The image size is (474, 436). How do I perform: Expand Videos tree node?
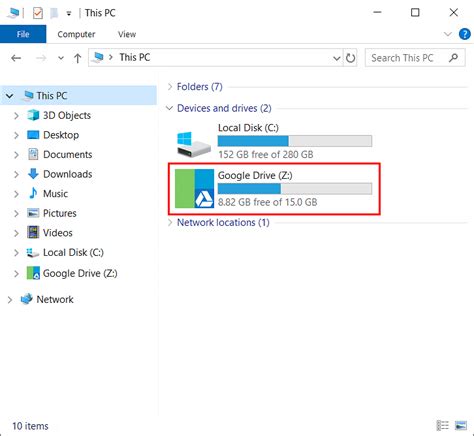pyautogui.click(x=16, y=233)
